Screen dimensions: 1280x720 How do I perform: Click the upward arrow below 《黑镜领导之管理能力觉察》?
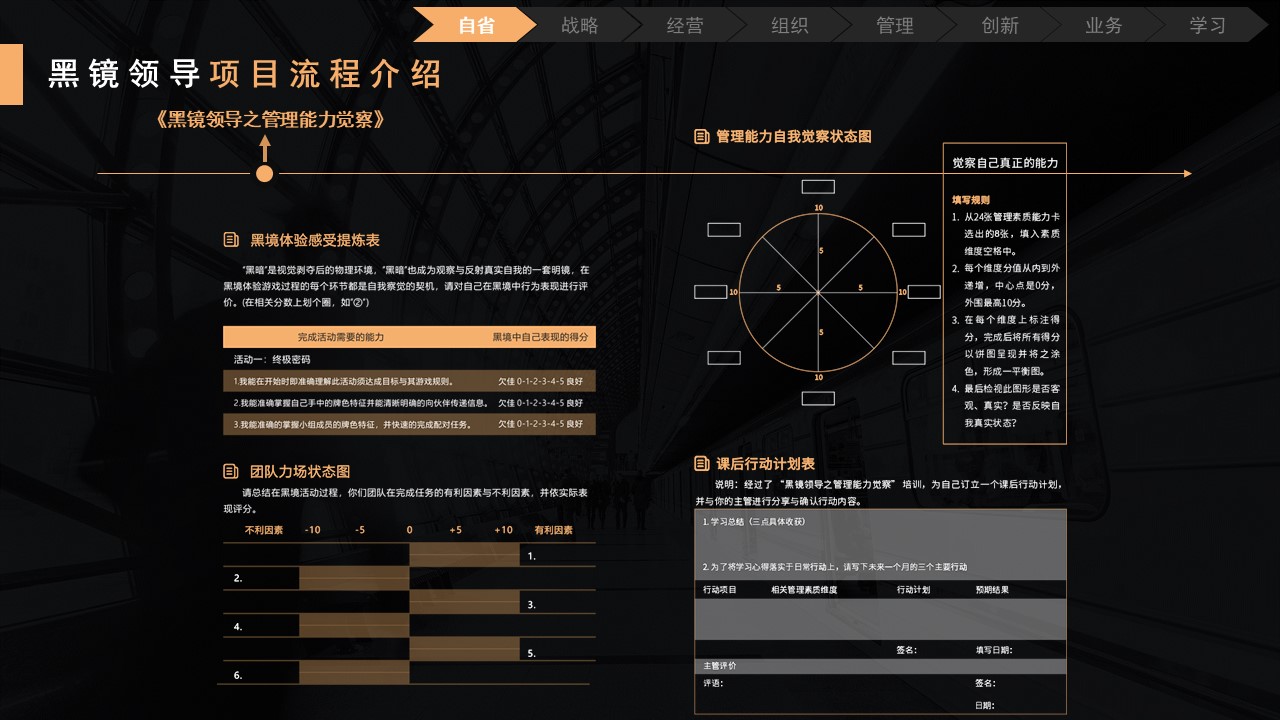pyautogui.click(x=265, y=148)
